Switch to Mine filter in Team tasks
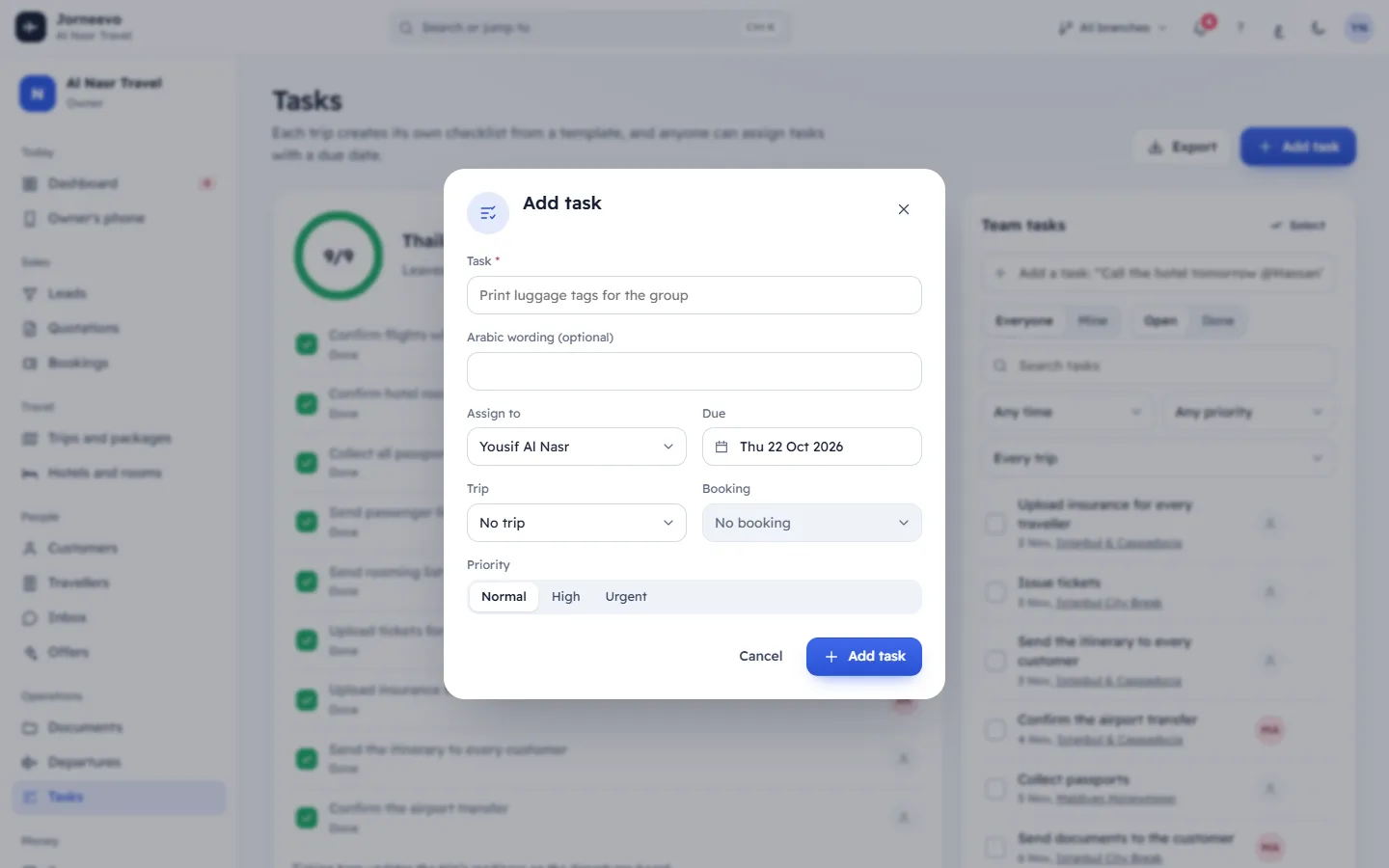Screen dimensions: 1389x868 1092,320
